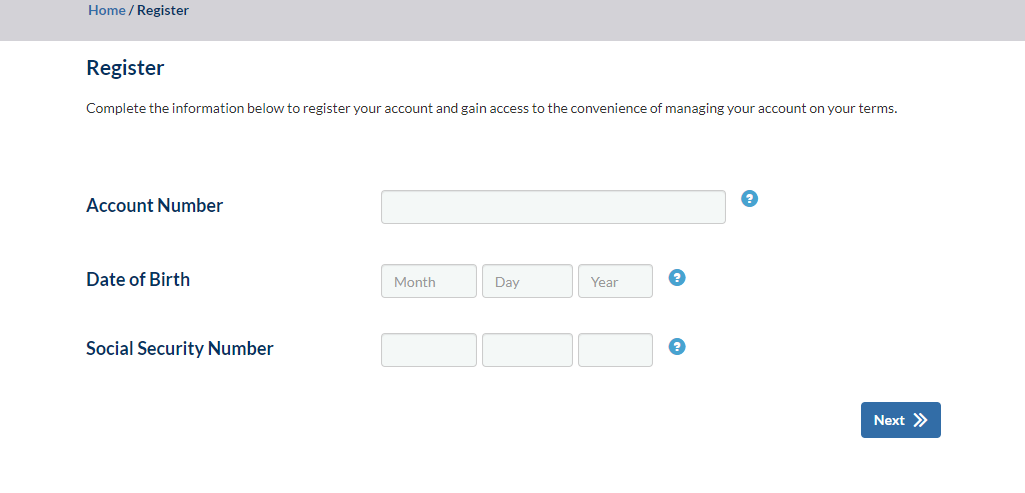
Task: Open the Account Number help icon
Action: [749, 199]
